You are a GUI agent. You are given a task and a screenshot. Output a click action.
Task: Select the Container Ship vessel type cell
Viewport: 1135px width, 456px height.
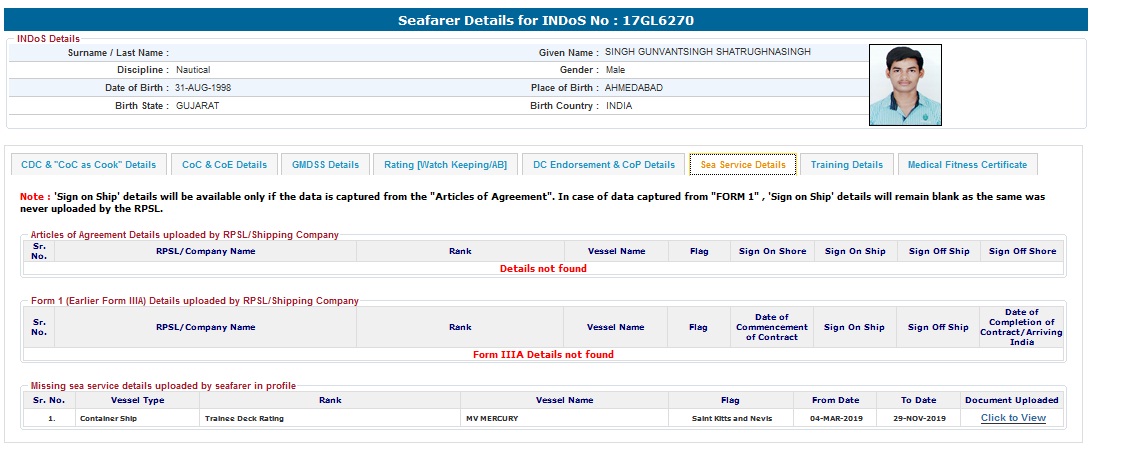coord(108,418)
